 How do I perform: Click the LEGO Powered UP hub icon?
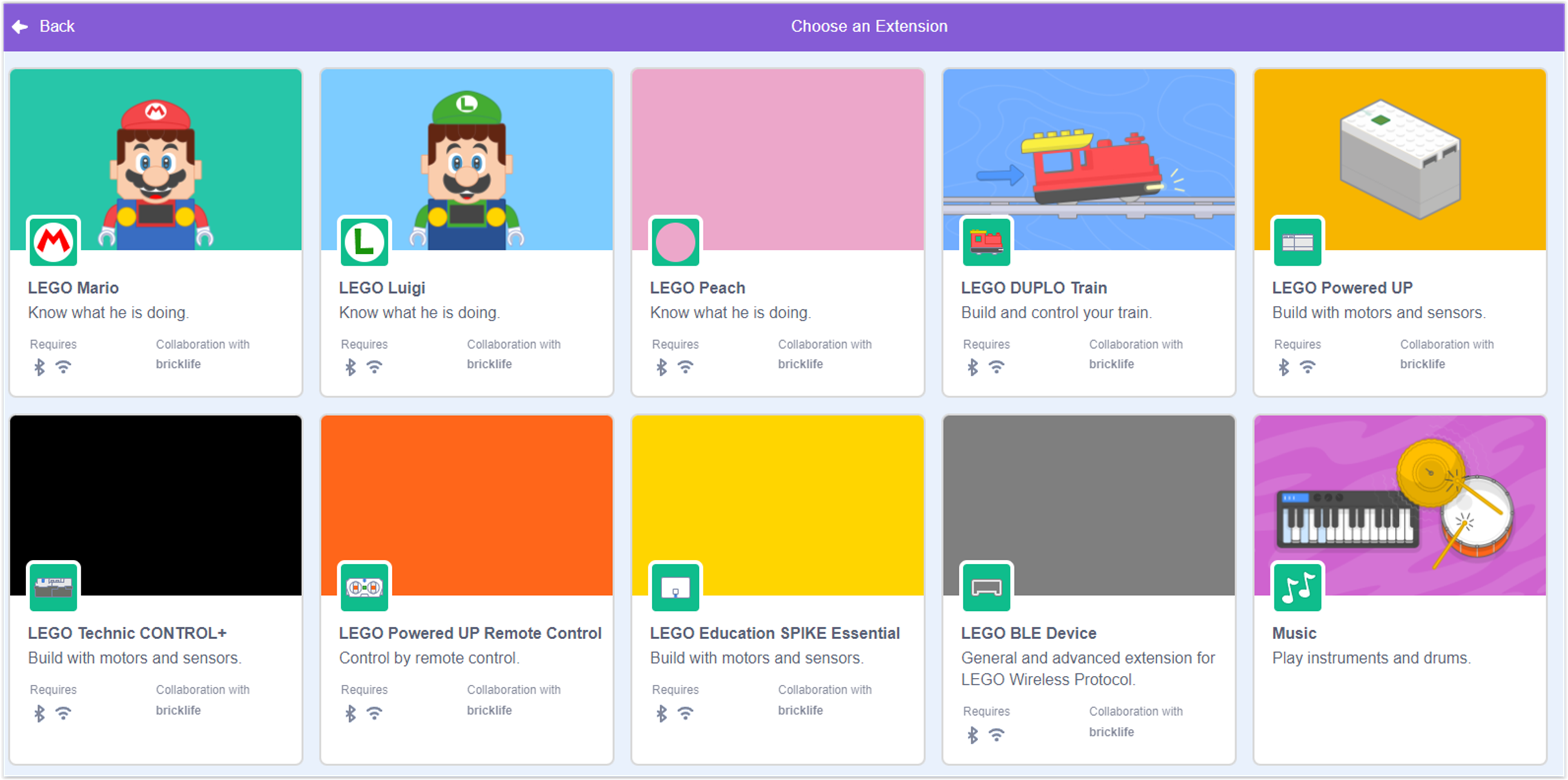coord(1297,242)
